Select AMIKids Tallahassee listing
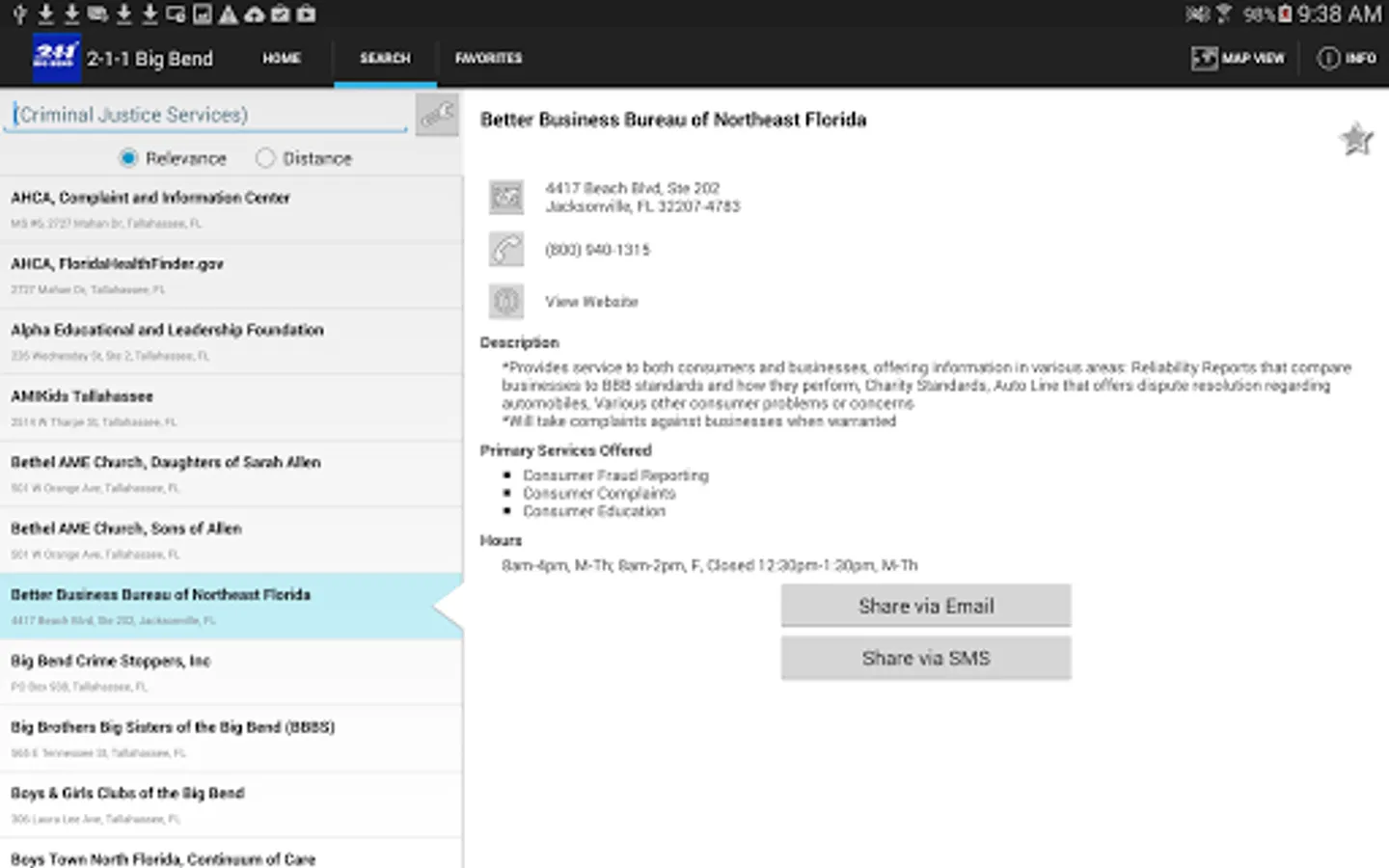The image size is (1389, 868). tap(231, 408)
